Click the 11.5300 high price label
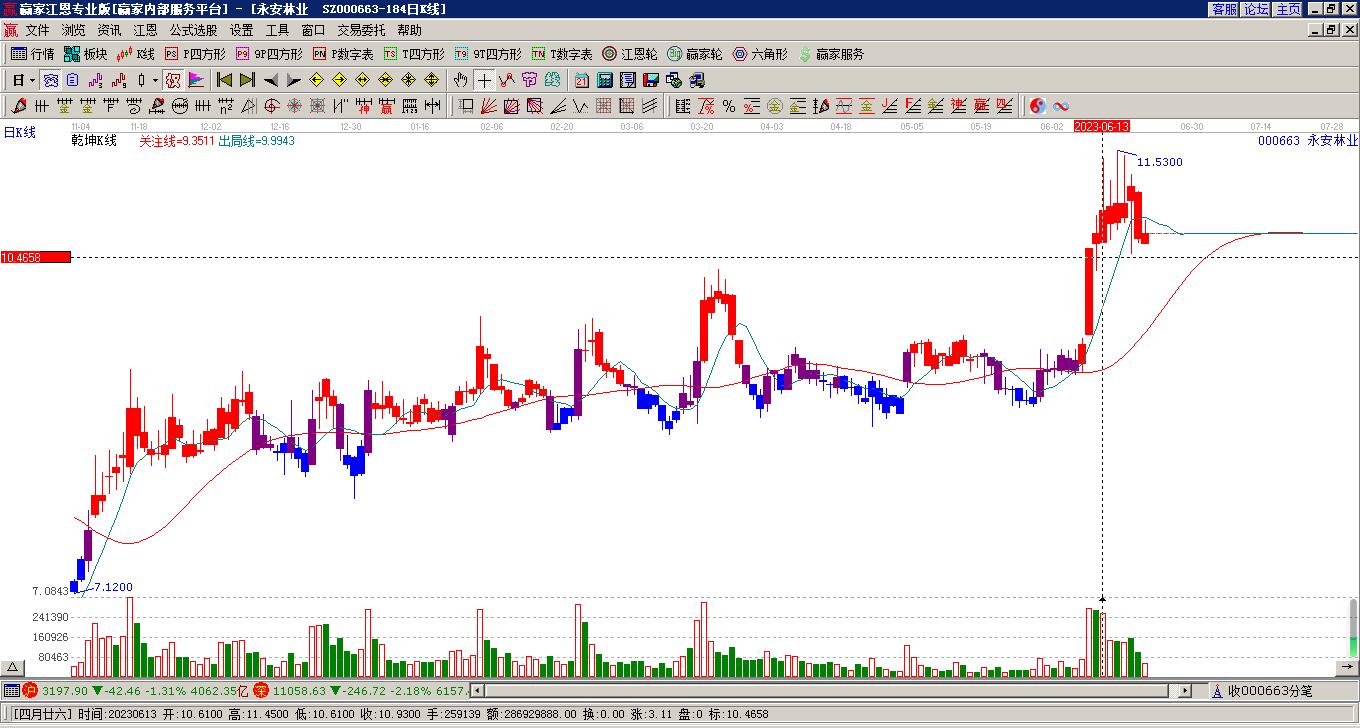This screenshot has height=728, width=1360. (x=1160, y=162)
